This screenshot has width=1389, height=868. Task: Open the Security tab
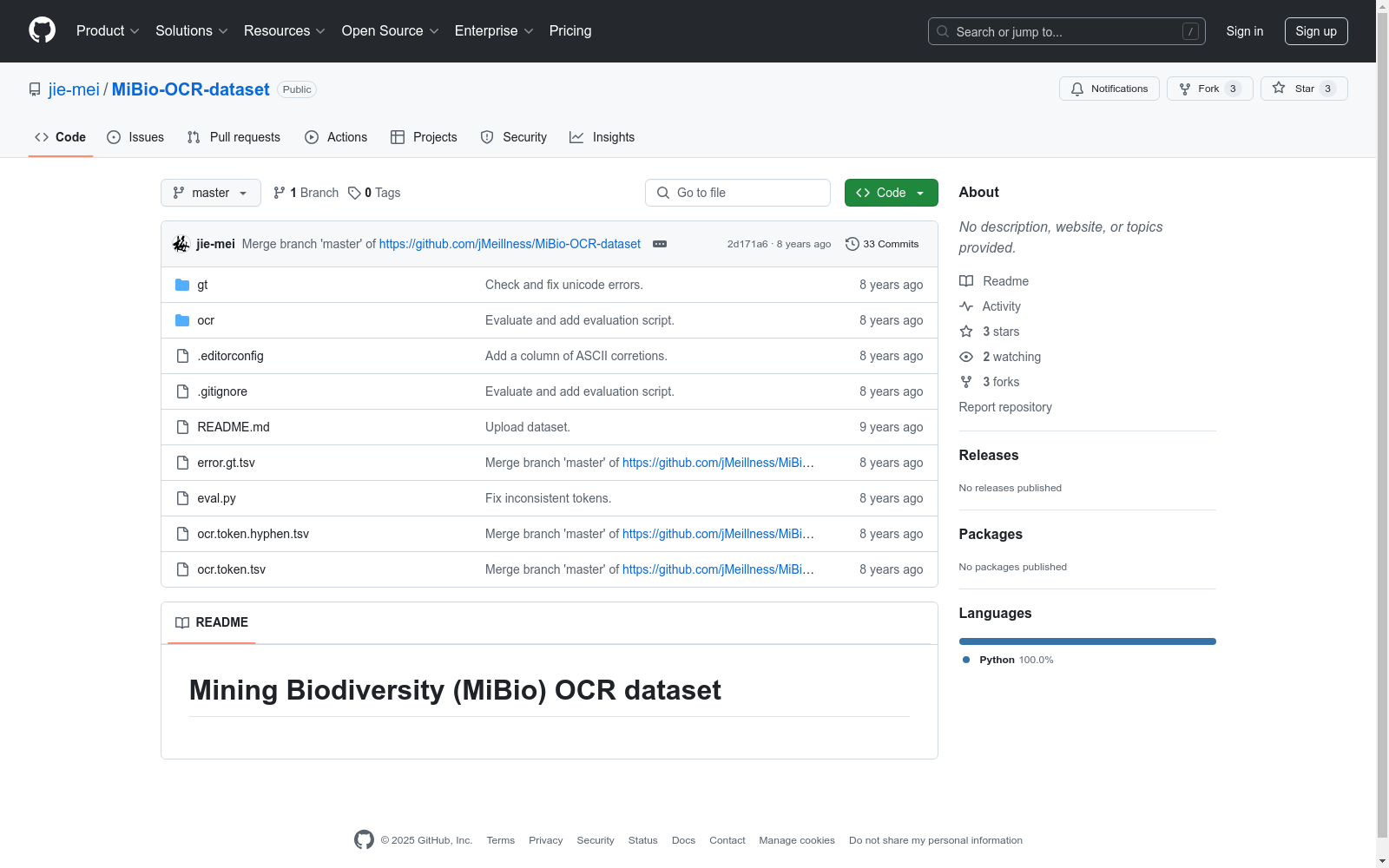pyautogui.click(x=514, y=137)
